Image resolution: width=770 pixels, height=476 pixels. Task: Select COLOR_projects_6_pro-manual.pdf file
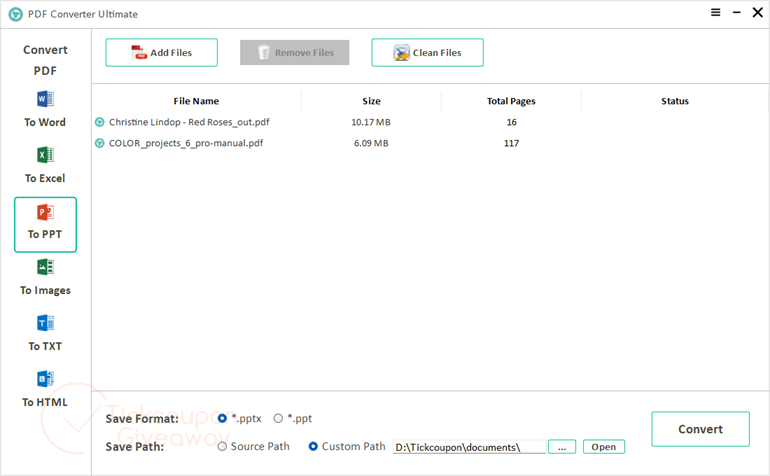point(186,143)
